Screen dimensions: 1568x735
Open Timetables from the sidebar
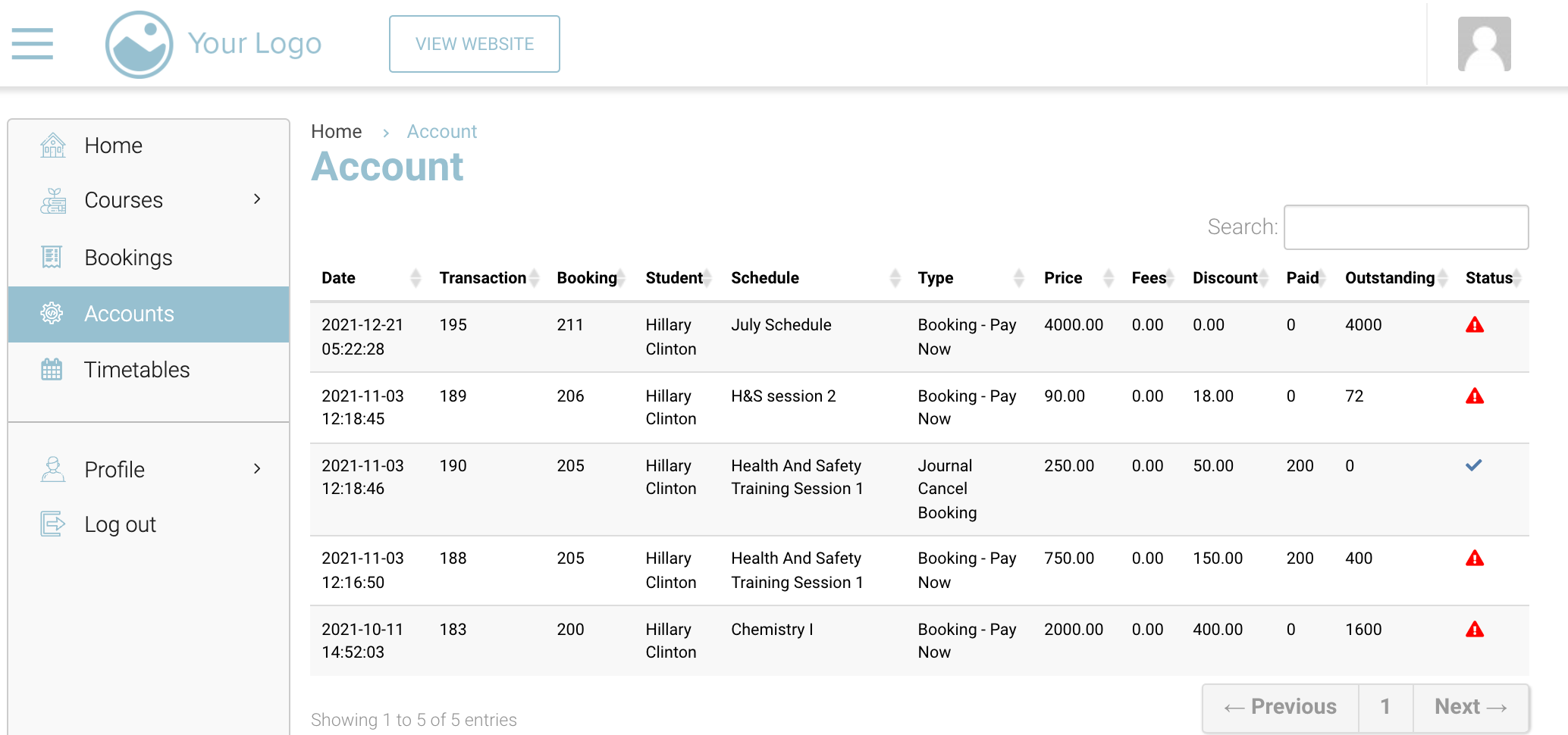click(x=136, y=370)
